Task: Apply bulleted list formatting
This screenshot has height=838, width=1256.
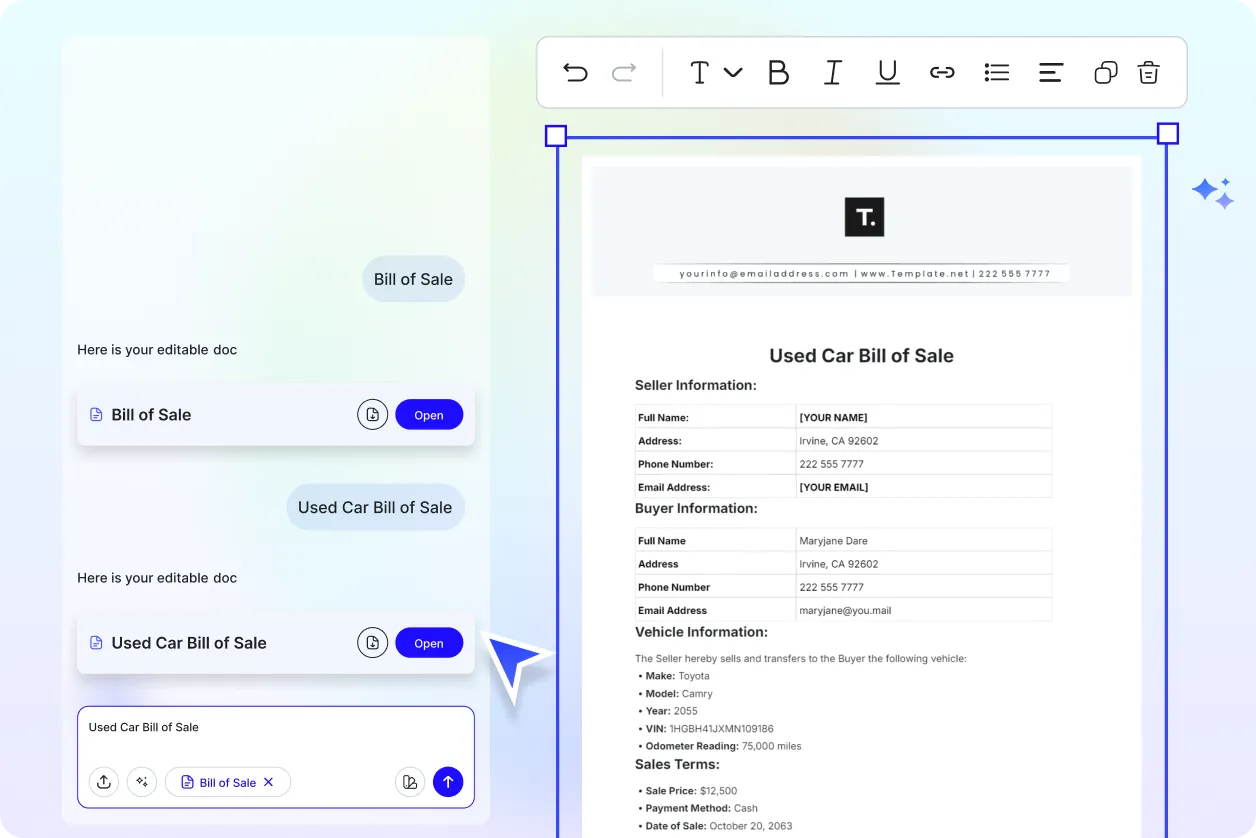Action: pos(997,72)
